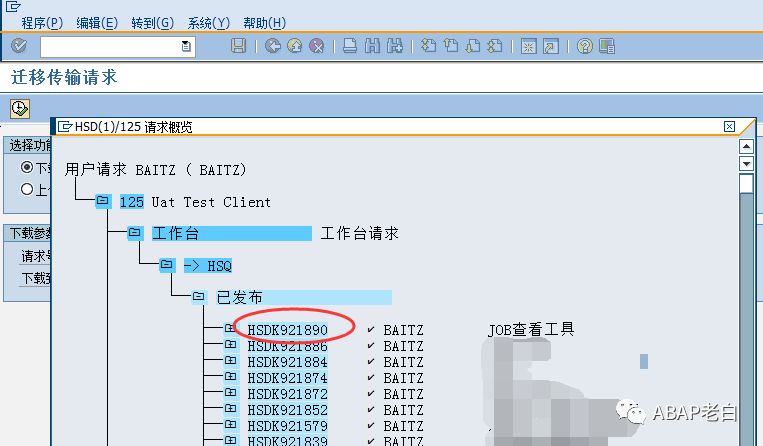Click the green Enter checkmark icon
The image size is (763, 446).
19,46
